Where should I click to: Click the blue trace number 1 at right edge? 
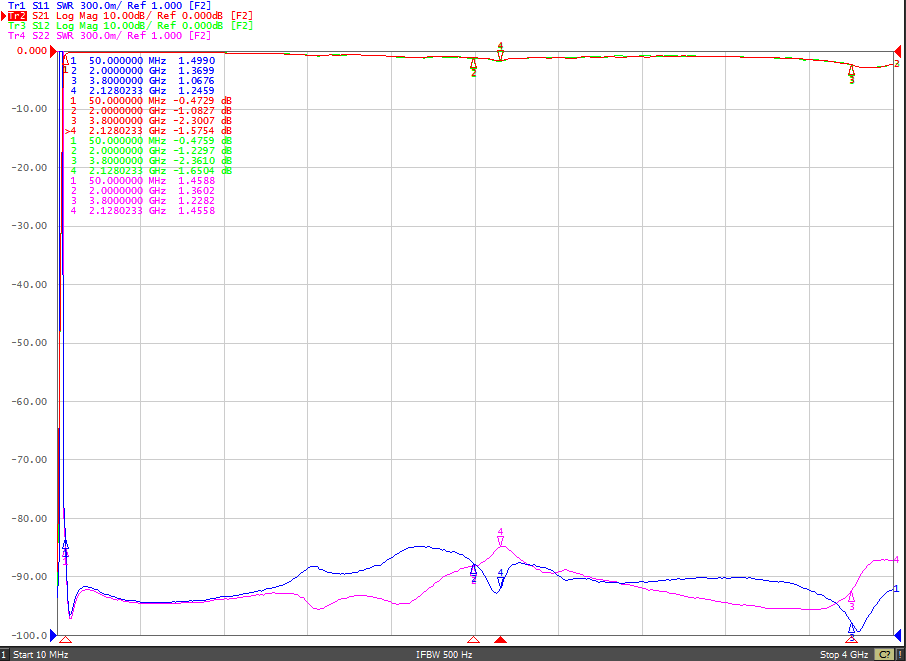(896, 588)
